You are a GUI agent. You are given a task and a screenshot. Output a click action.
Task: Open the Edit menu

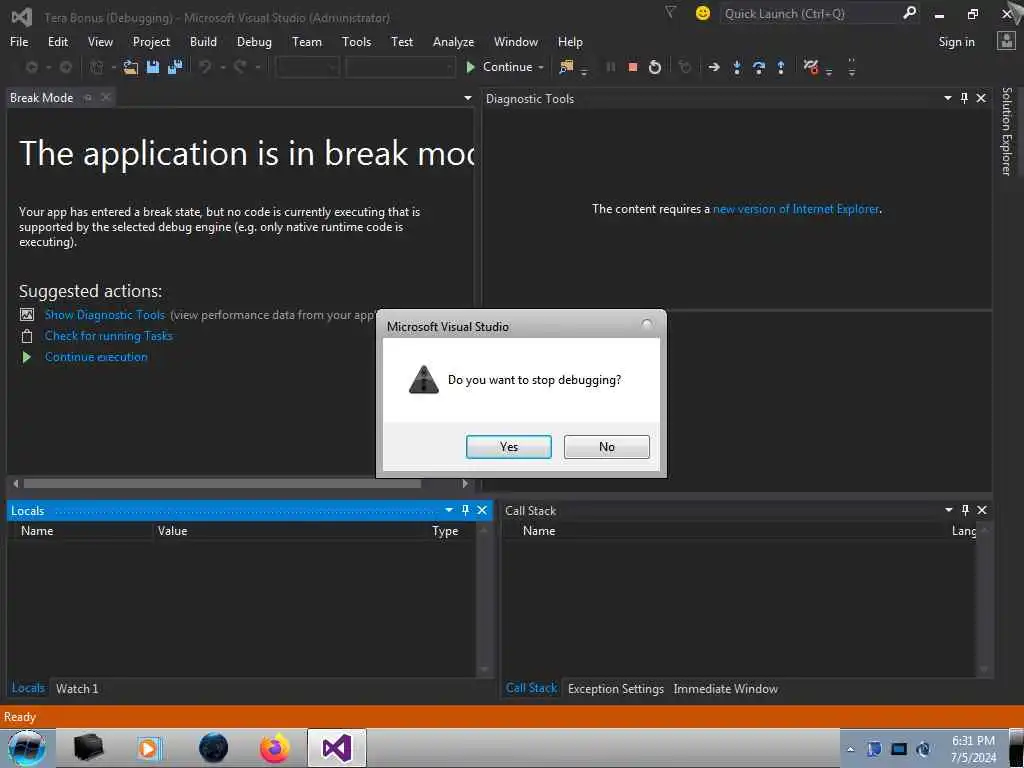tap(57, 42)
